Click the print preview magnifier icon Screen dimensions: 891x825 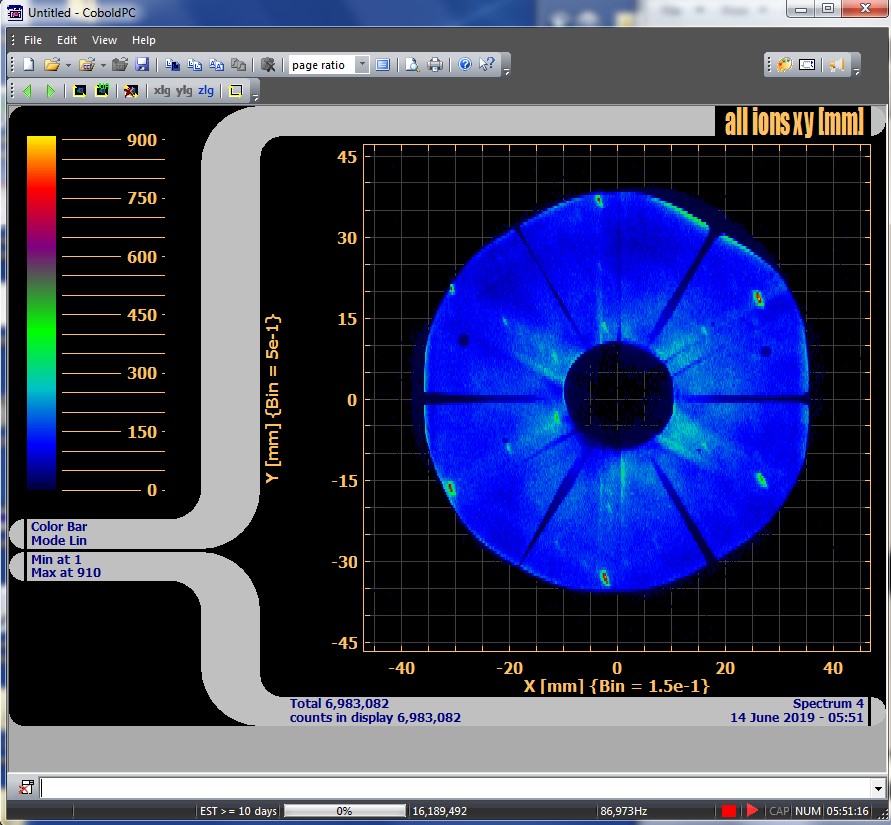coord(412,65)
